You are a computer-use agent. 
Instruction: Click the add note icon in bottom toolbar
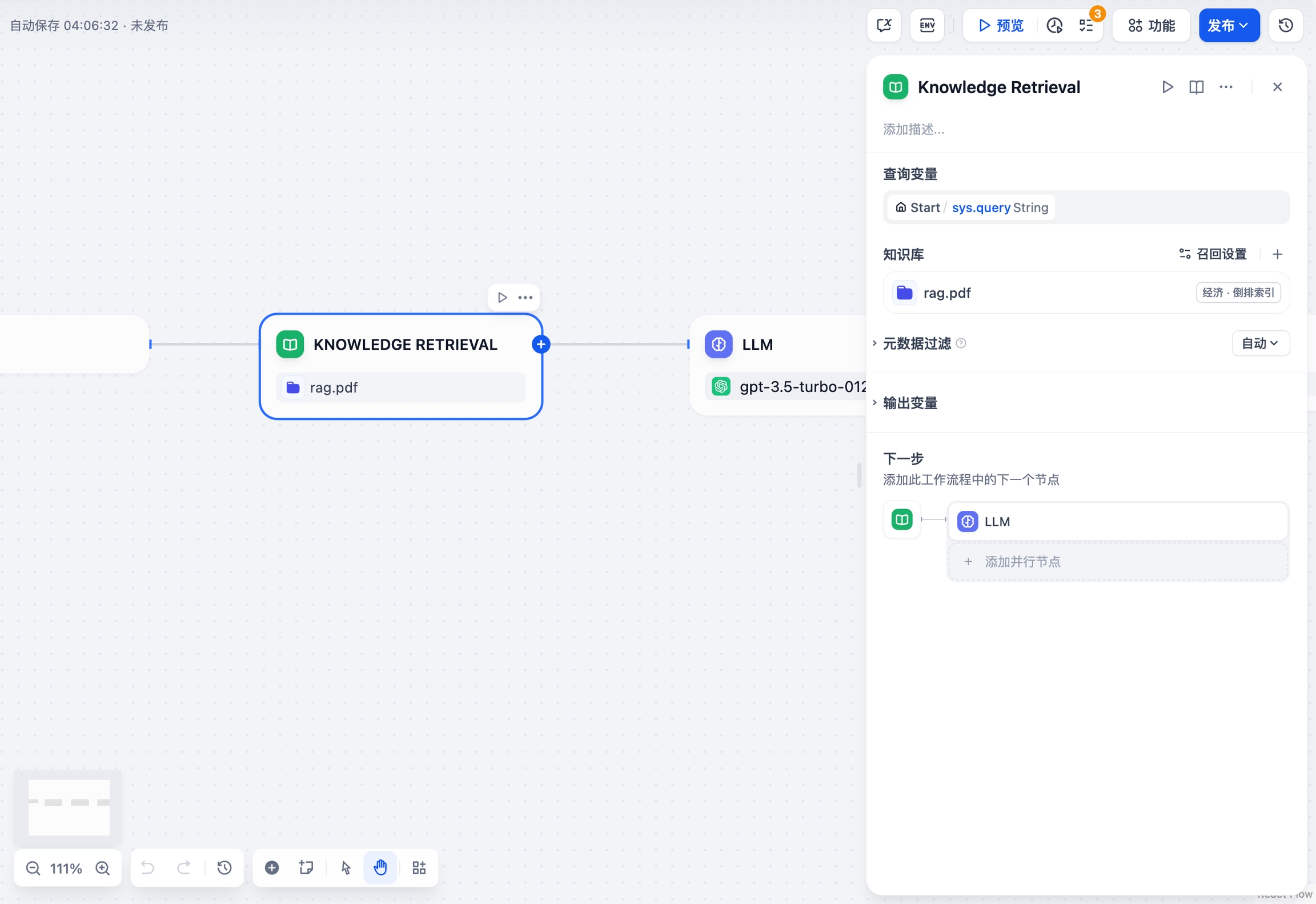(x=306, y=867)
